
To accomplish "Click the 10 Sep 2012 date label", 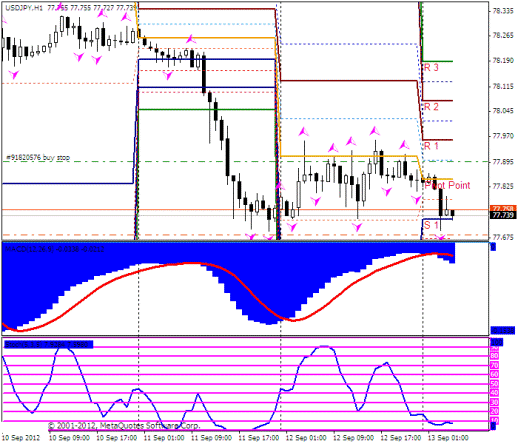I will click(x=21, y=438).
